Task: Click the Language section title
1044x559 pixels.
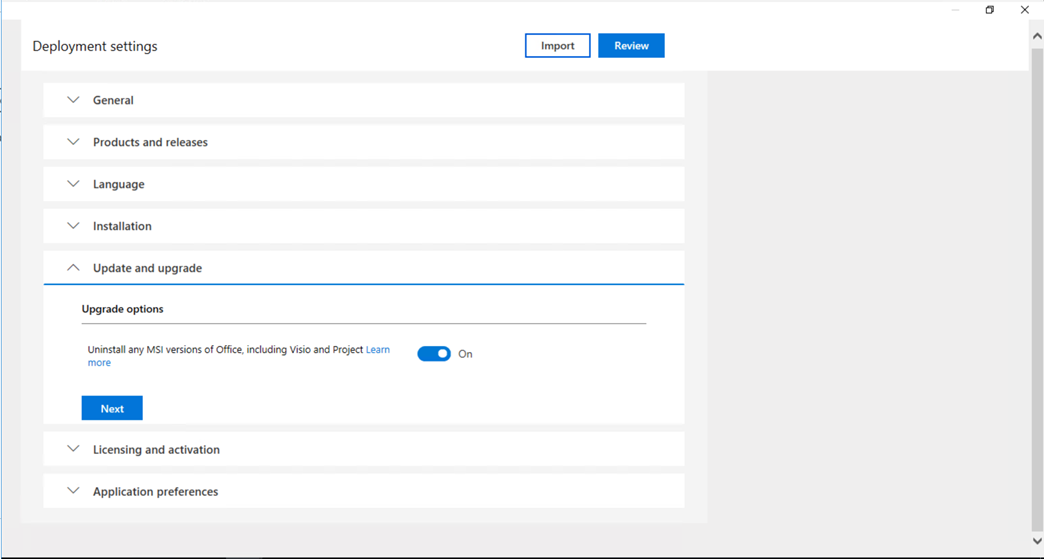Action: (119, 184)
